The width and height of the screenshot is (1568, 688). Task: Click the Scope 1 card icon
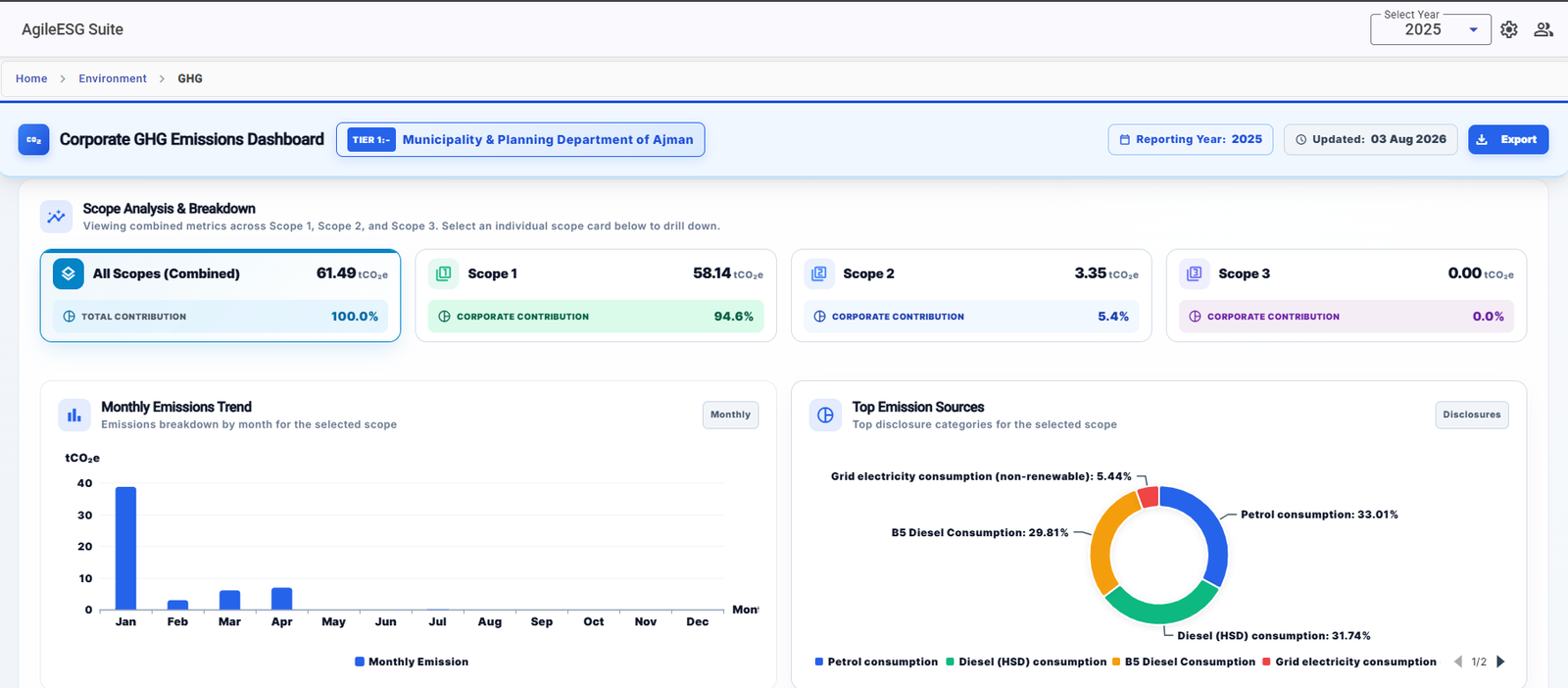point(444,273)
